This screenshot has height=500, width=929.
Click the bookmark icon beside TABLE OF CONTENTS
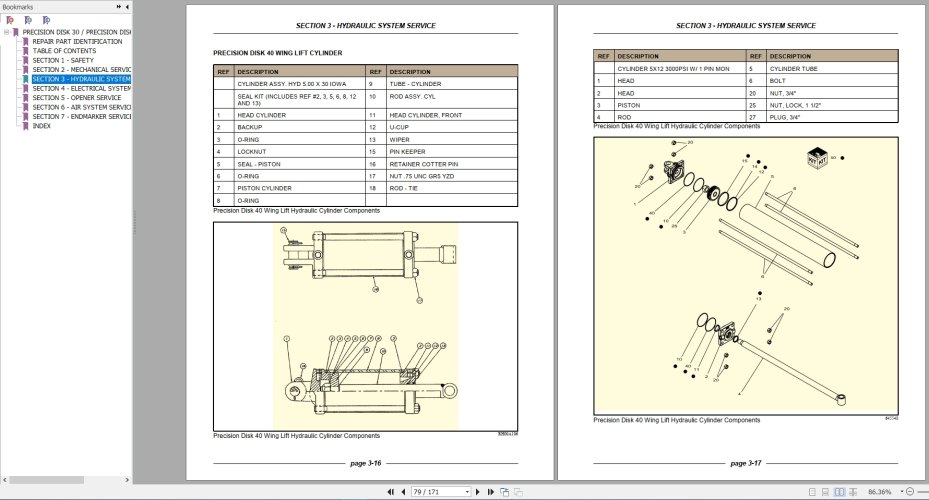[x=25, y=51]
